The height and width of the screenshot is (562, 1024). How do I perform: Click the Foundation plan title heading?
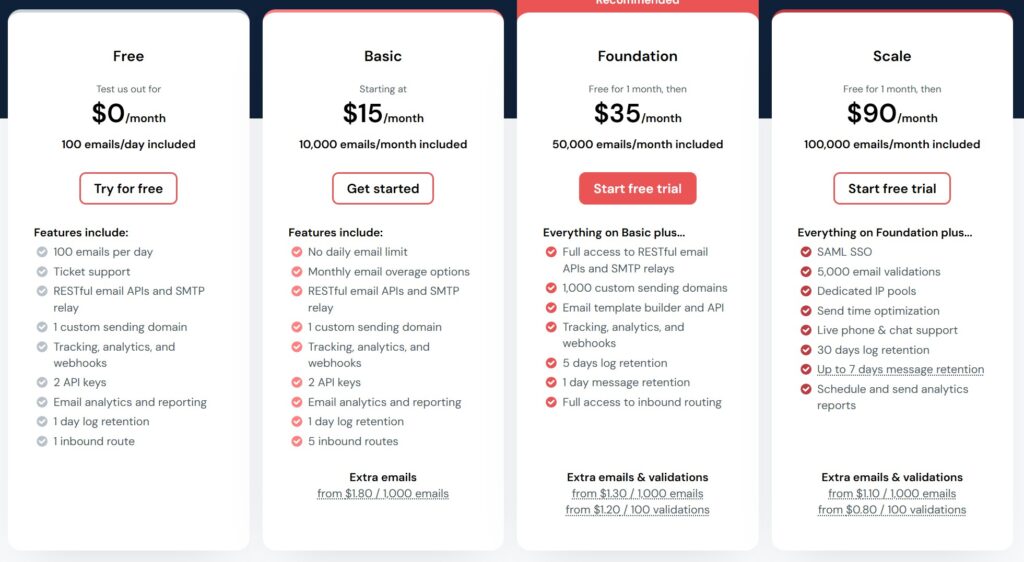637,56
